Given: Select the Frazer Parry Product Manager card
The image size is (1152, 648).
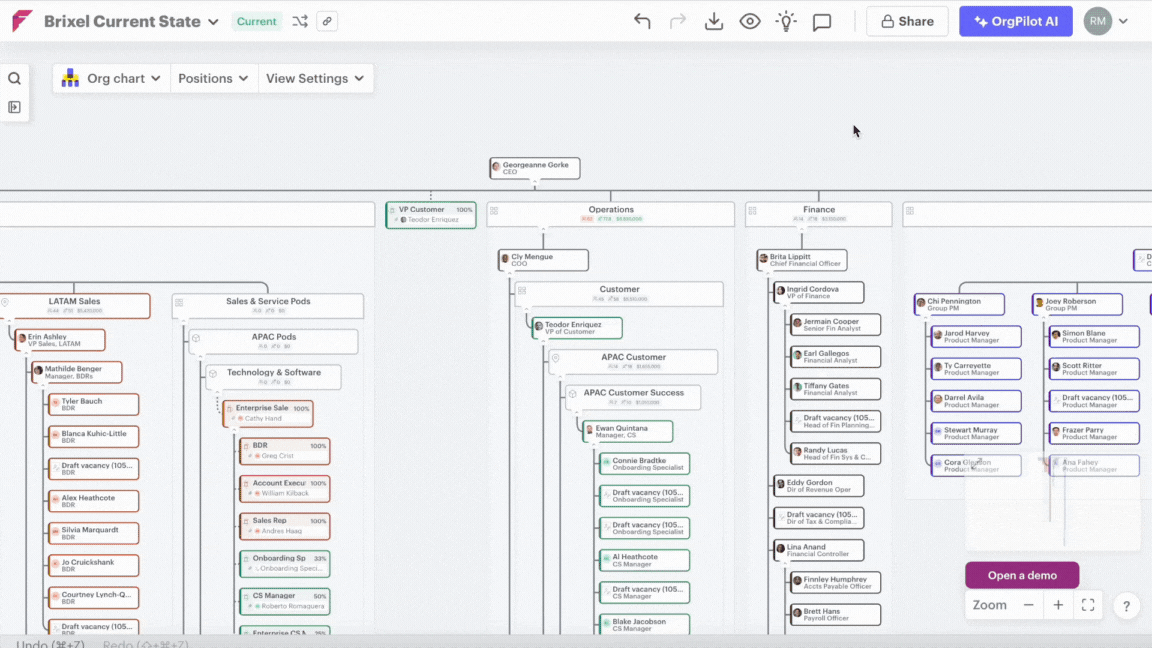Looking at the screenshot, I should (1094, 433).
